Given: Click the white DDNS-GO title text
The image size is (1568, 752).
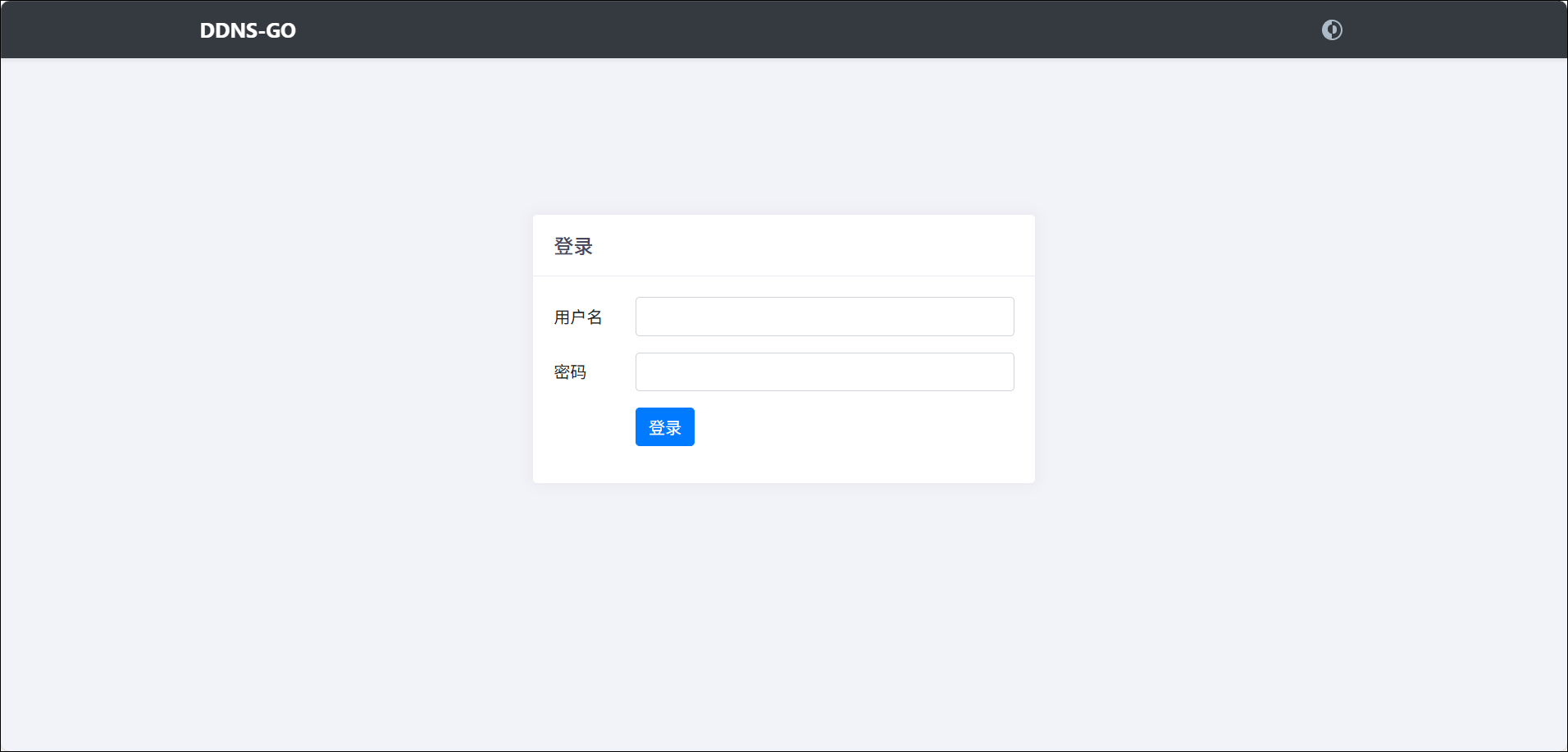Looking at the screenshot, I should (248, 30).
